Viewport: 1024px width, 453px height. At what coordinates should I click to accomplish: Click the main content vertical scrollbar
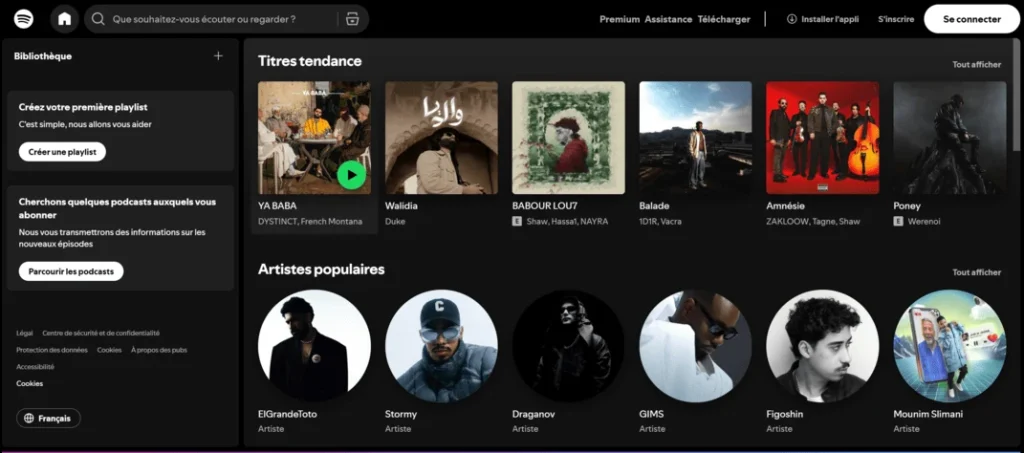(x=1016, y=95)
